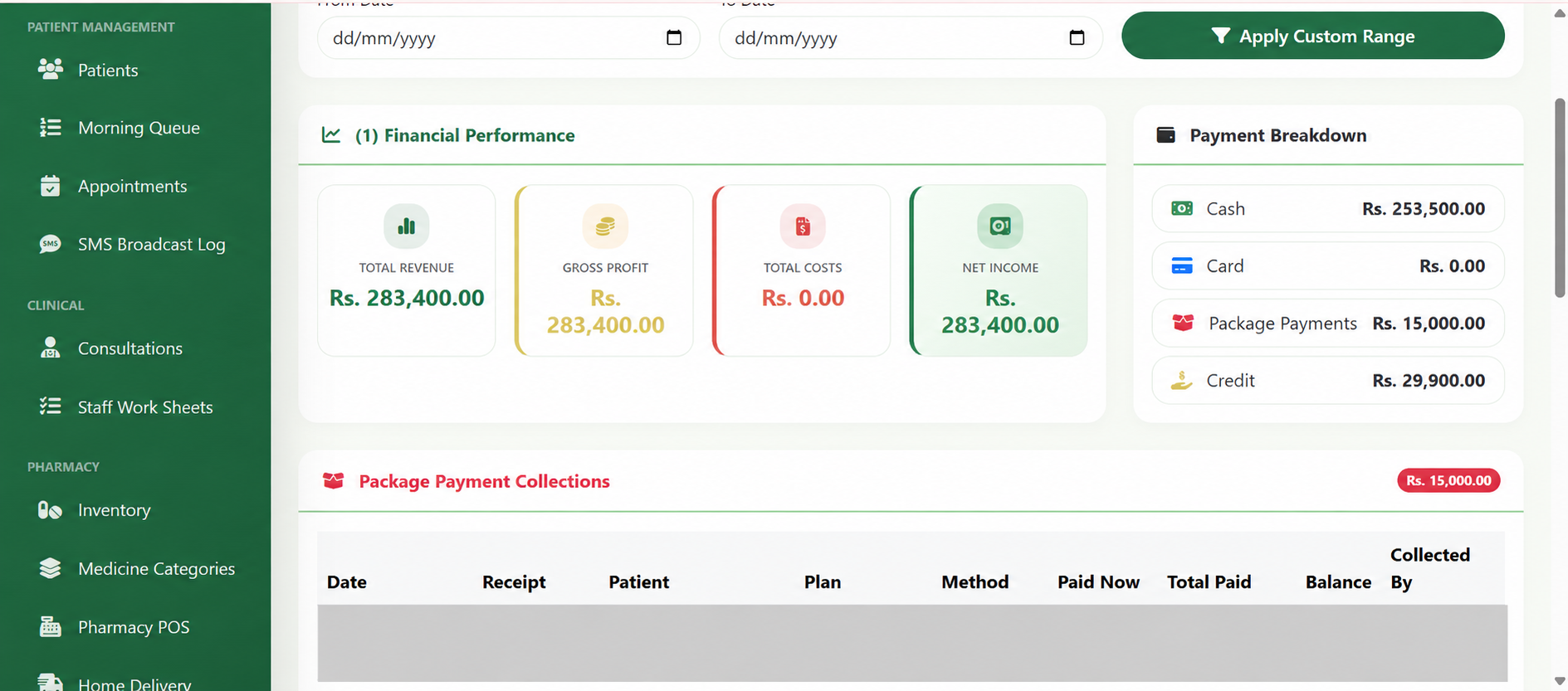This screenshot has height=691, width=1568.
Task: Click the page vertical scrollbar thumb
Action: [x=1560, y=197]
